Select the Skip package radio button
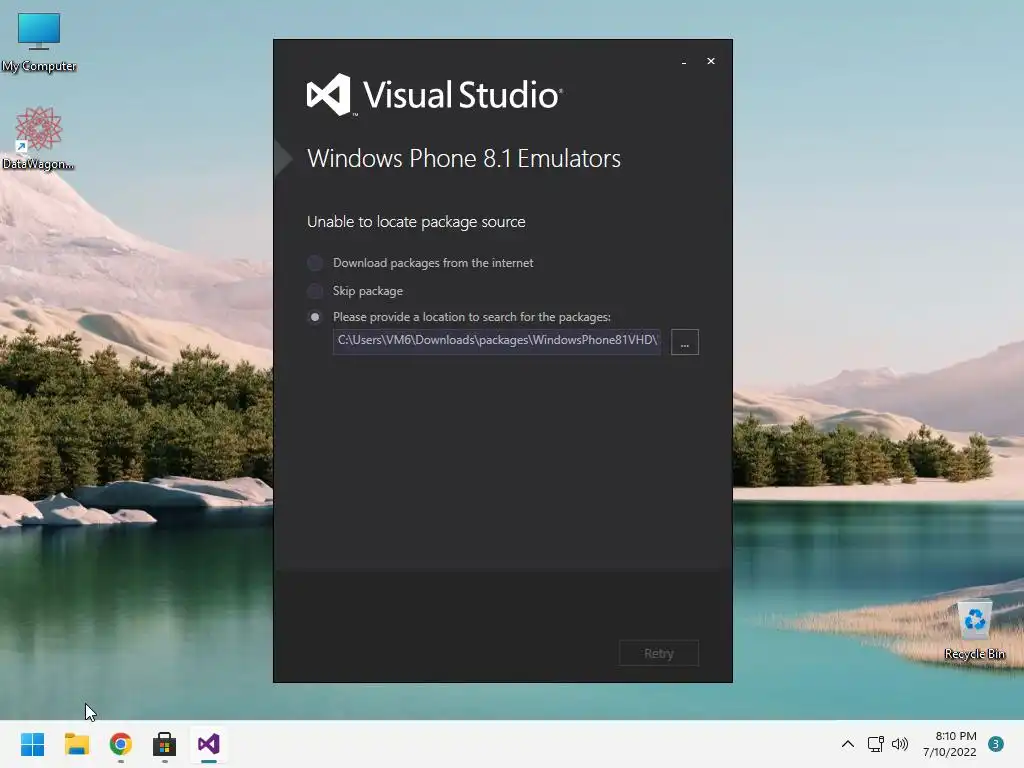 pyautogui.click(x=315, y=291)
